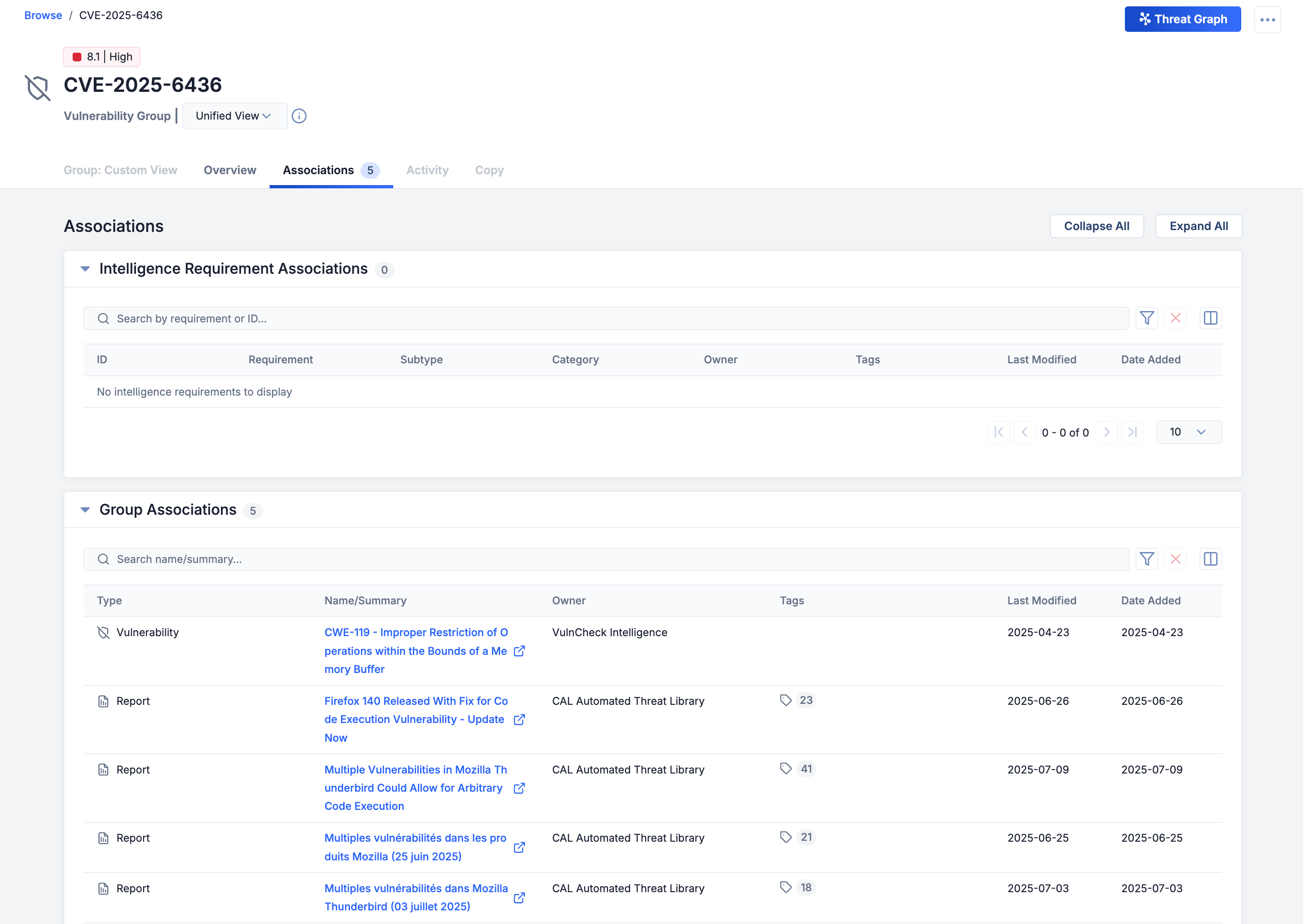Focus the Search by requirement or ID field
Image resolution: width=1303 pixels, height=924 pixels.
point(606,319)
